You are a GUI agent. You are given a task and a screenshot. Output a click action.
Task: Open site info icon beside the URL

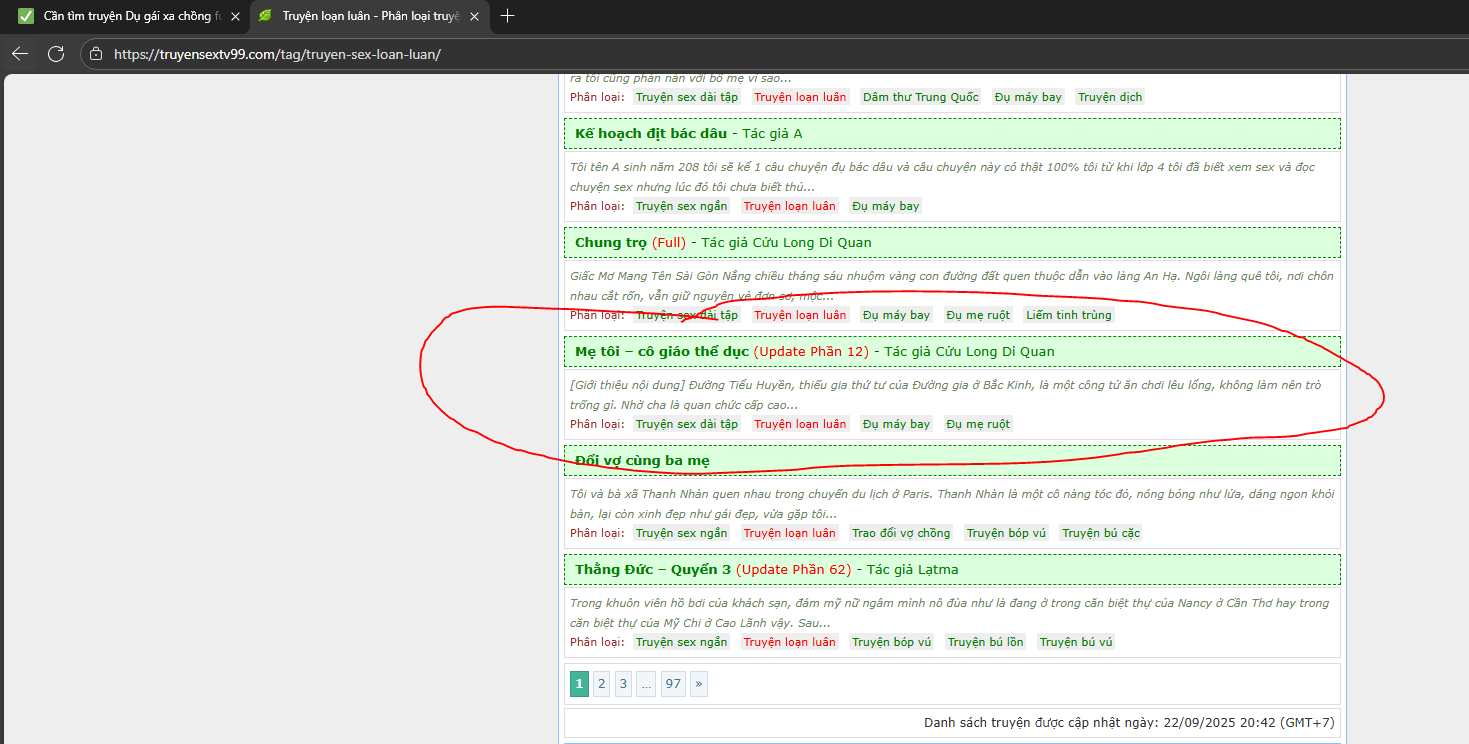tap(96, 54)
